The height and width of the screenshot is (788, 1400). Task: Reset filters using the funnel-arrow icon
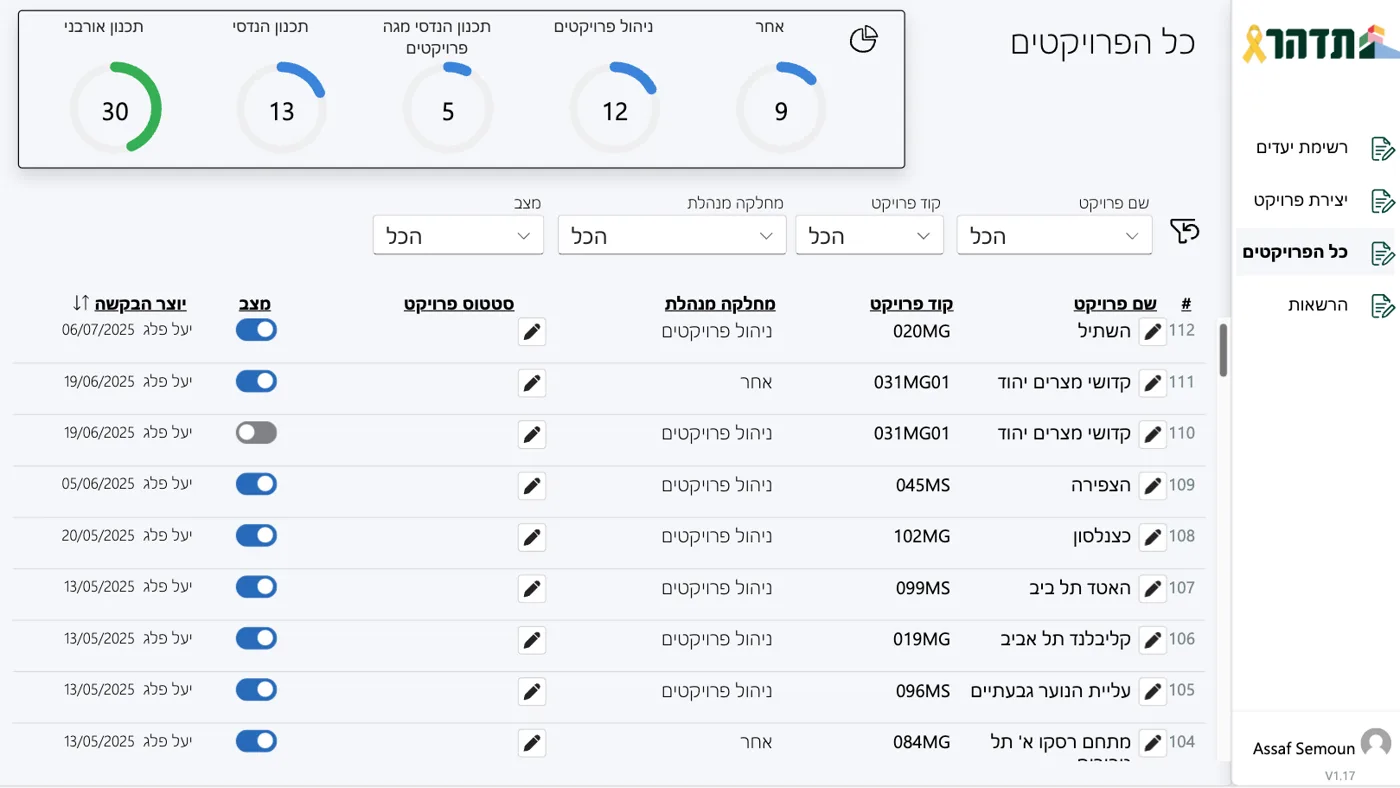(x=1185, y=232)
